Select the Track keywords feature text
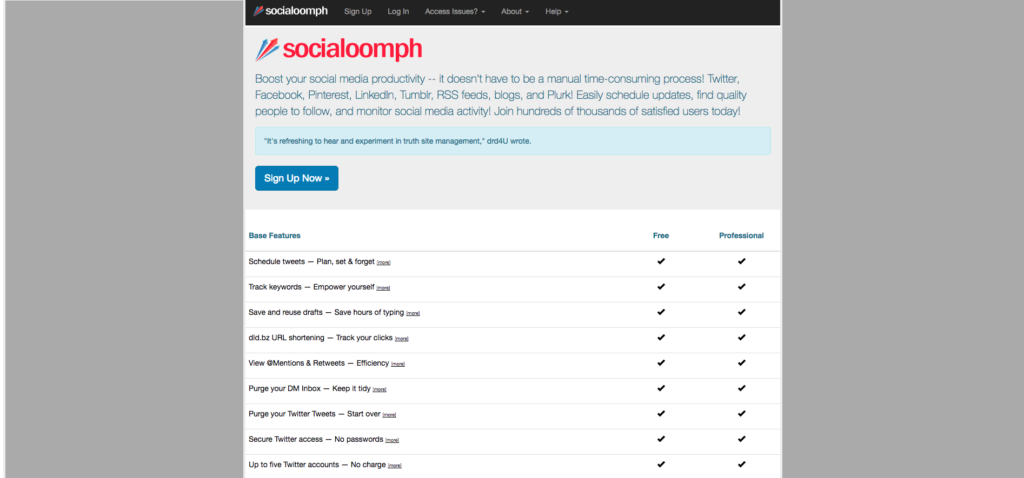1024x478 pixels. [312, 287]
